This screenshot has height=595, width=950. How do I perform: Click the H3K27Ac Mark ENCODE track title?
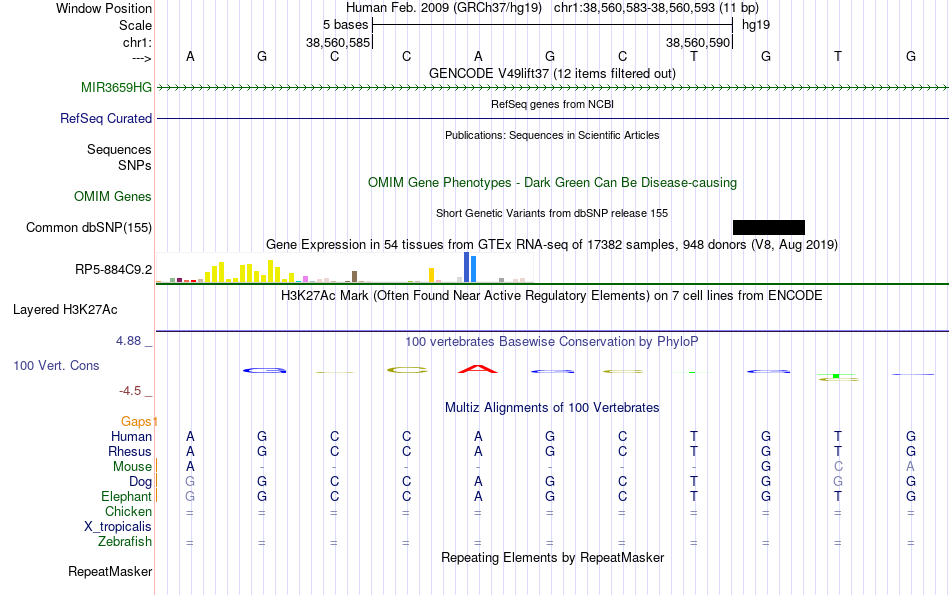552,296
